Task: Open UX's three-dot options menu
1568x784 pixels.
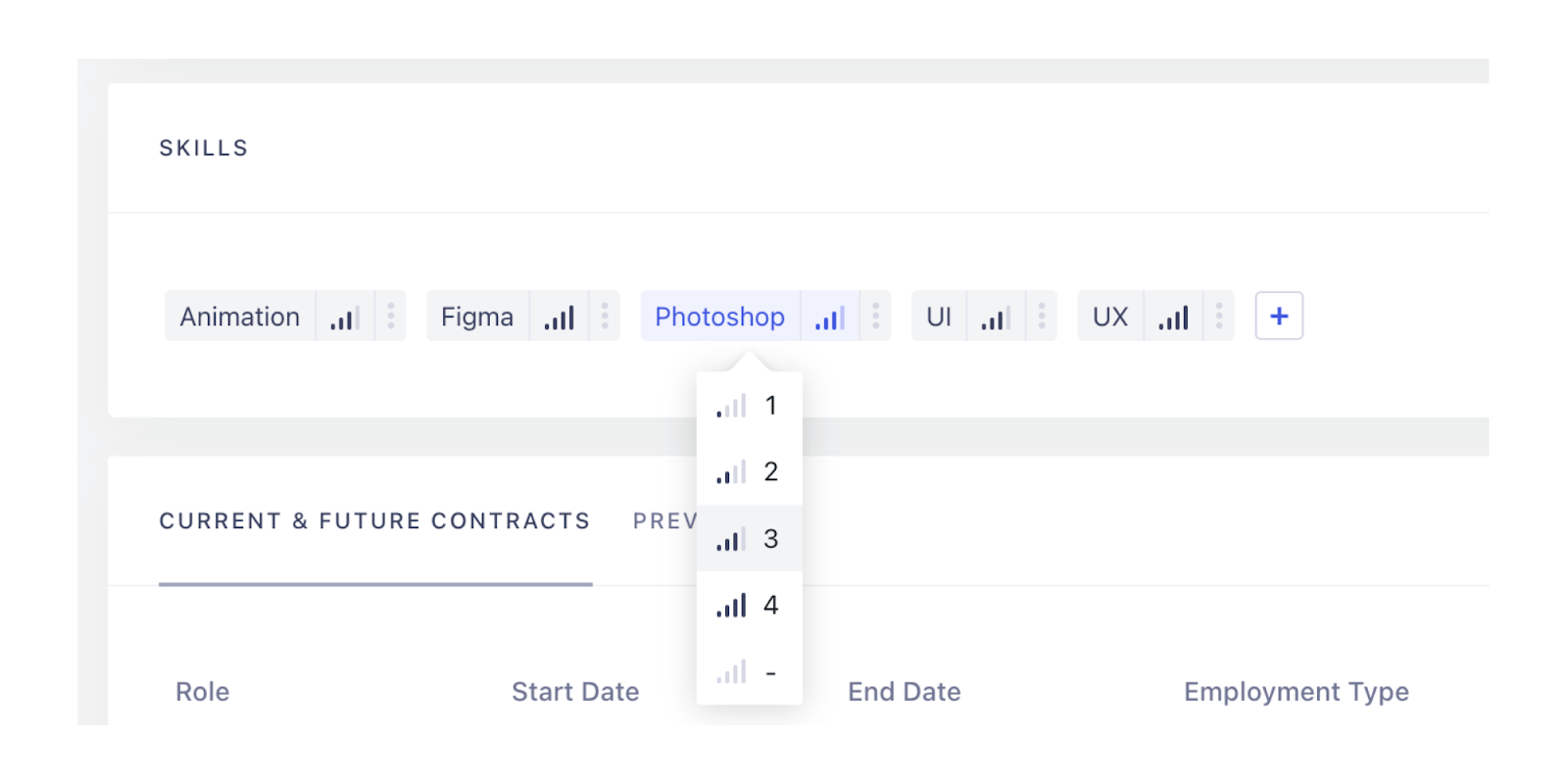Action: pos(1219,316)
